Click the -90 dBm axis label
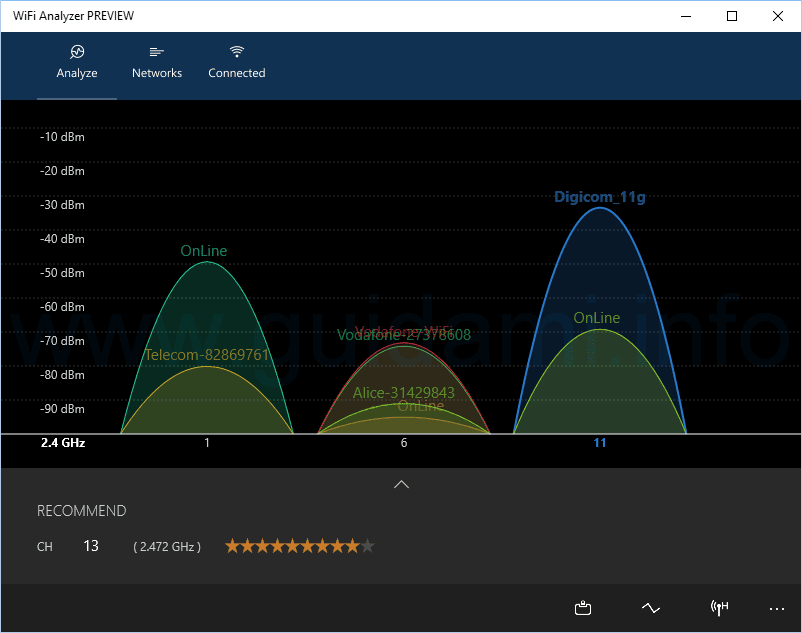Screen dimensions: 802x633 coord(62,409)
